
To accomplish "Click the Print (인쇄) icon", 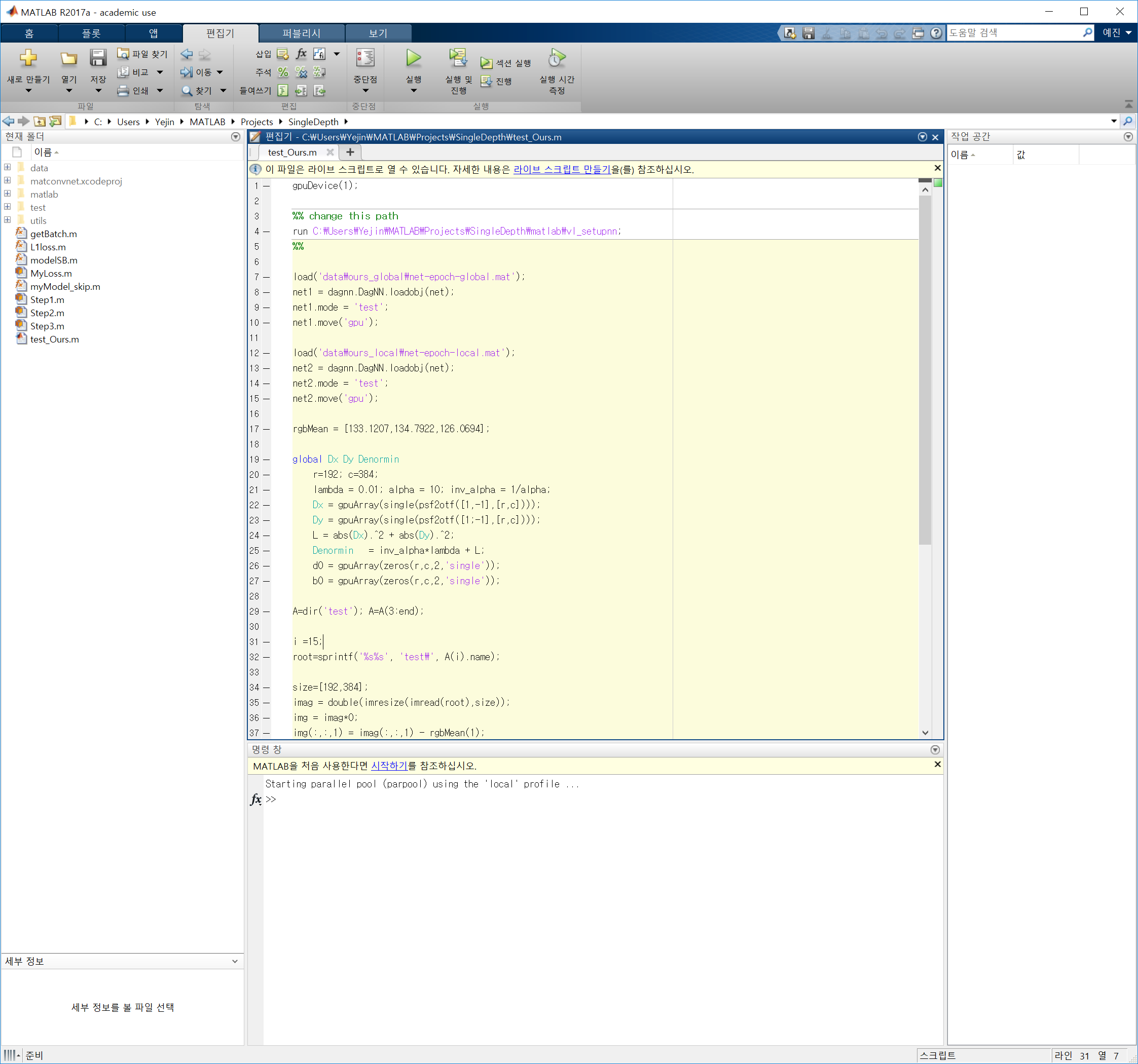I will point(123,90).
